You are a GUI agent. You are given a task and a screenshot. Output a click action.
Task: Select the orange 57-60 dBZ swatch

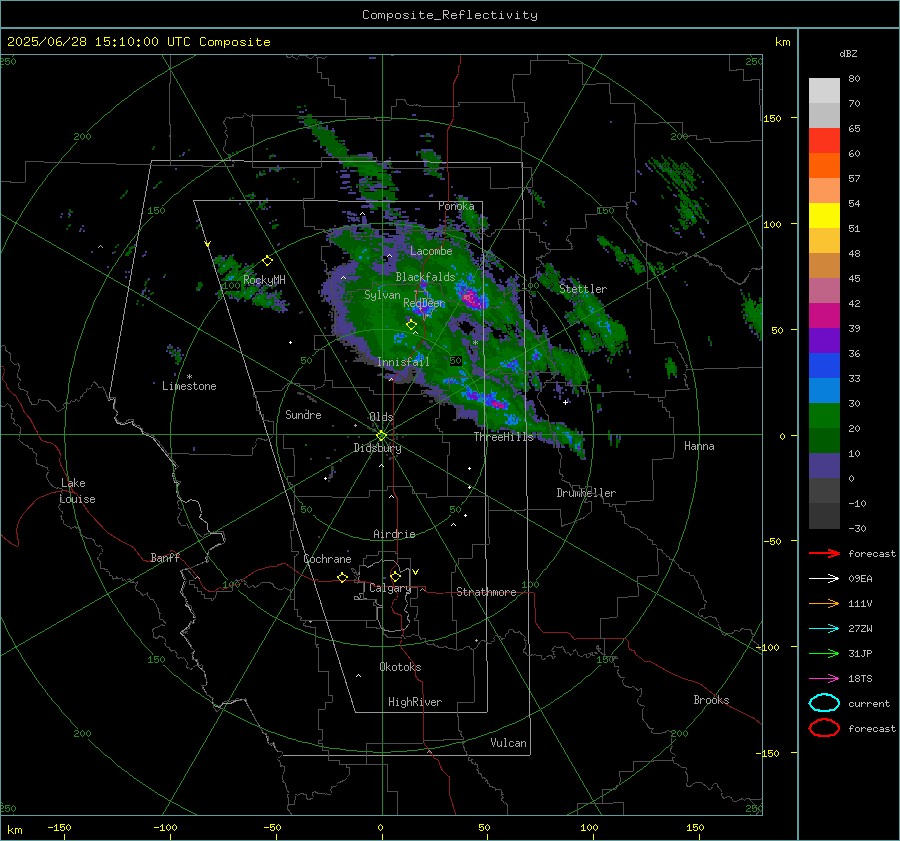824,166
